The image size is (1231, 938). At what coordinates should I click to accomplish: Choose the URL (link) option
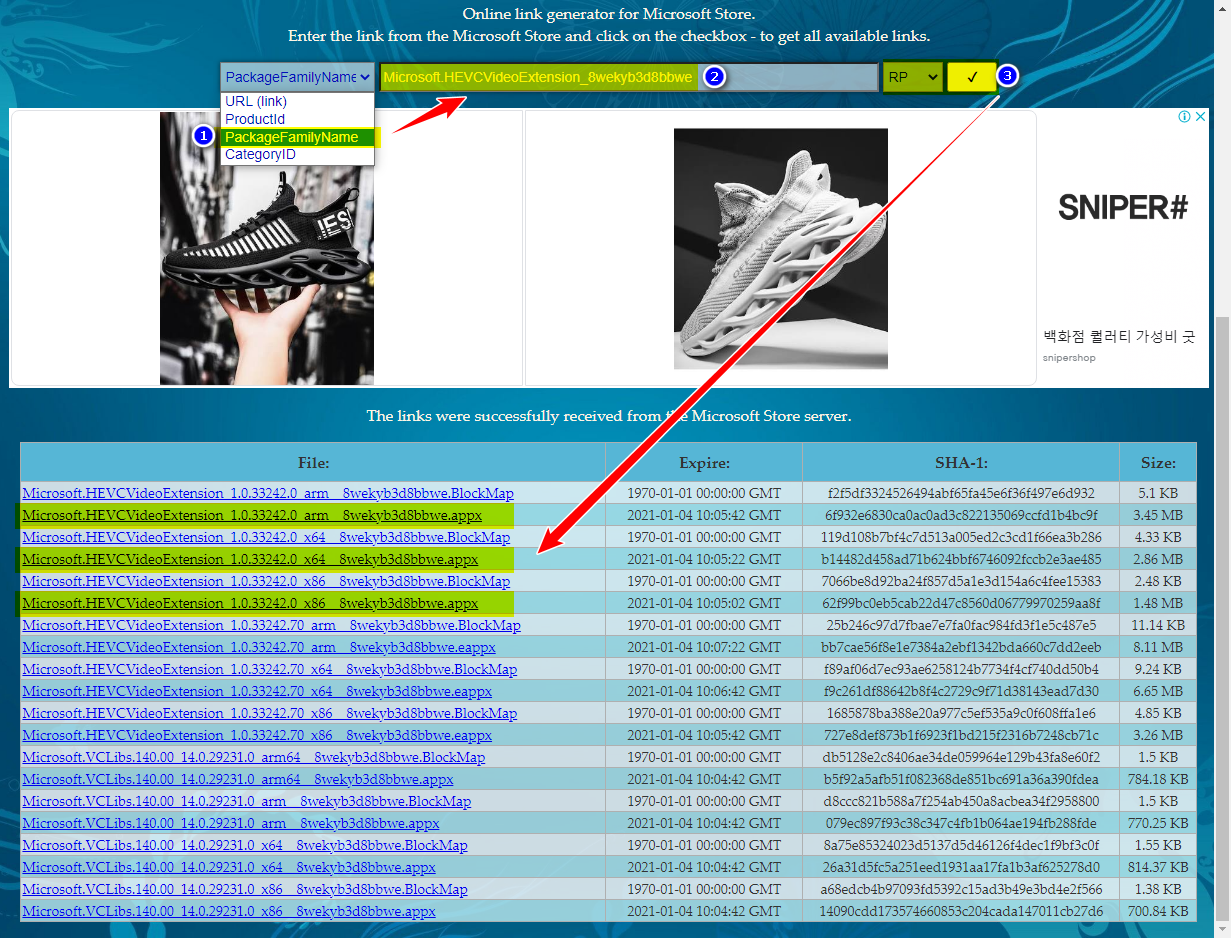(256, 101)
